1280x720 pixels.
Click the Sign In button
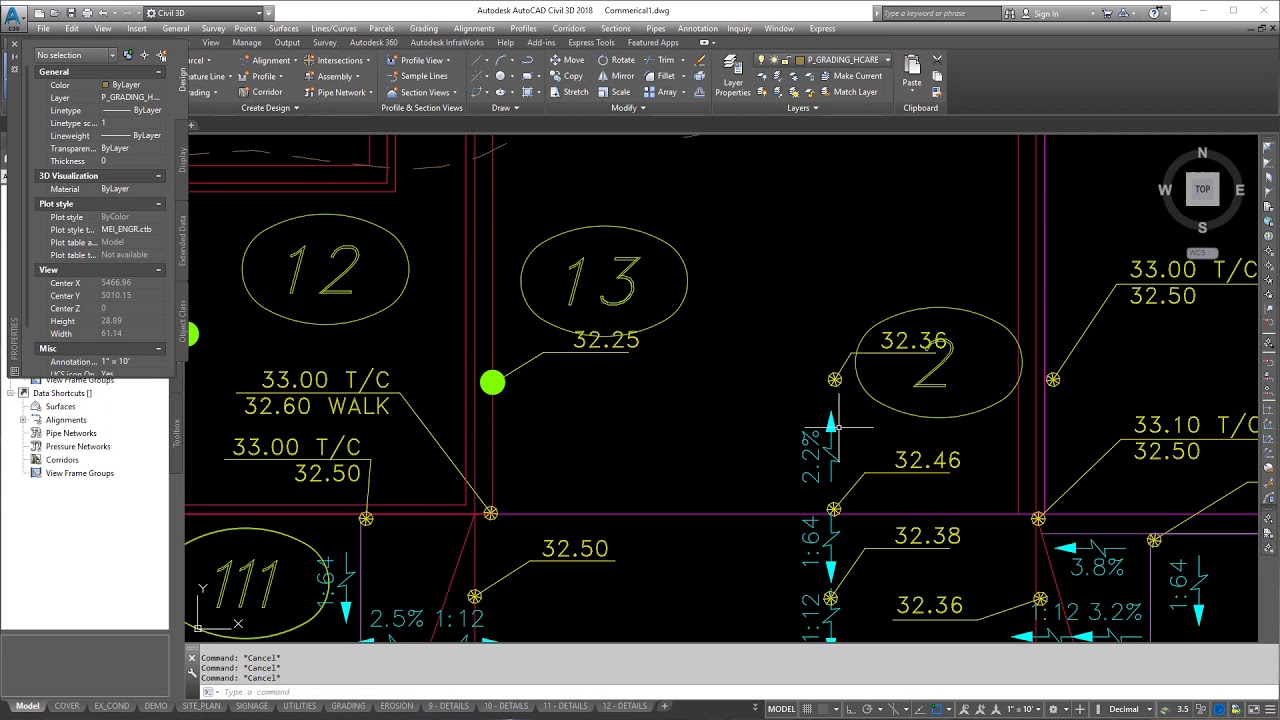coord(1039,13)
